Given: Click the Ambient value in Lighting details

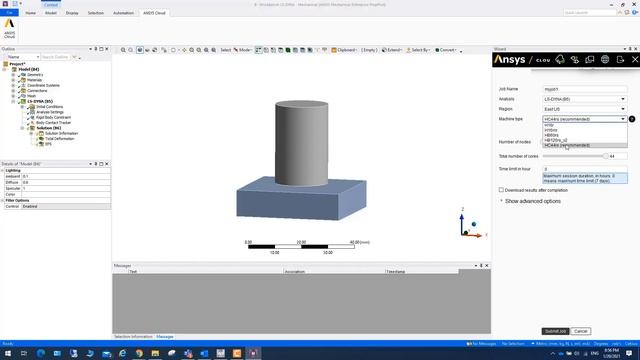Looking at the screenshot, I should coord(66,176).
